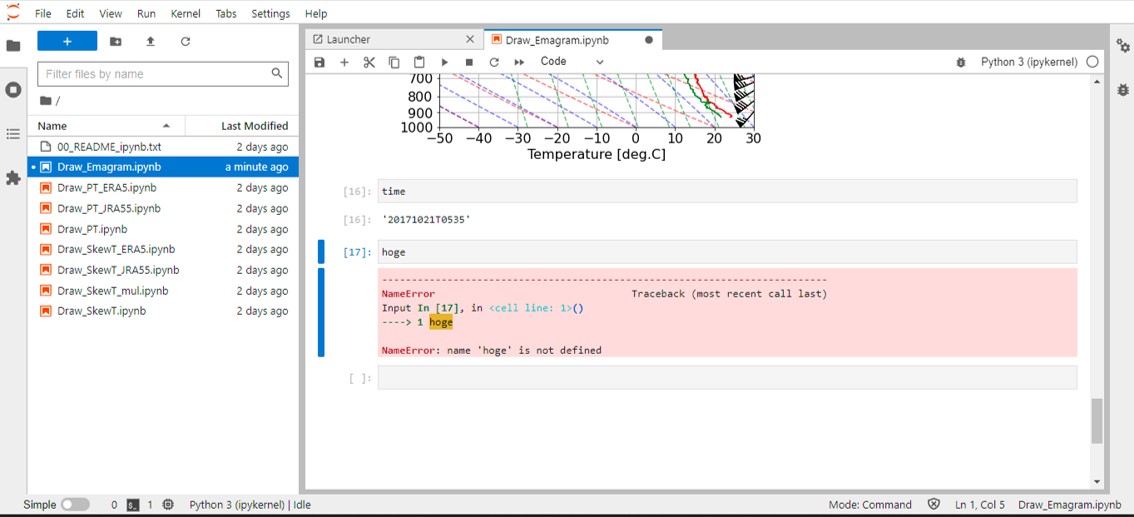The height and width of the screenshot is (517, 1134).
Task: Run the selected cell and advance
Action: click(445, 63)
